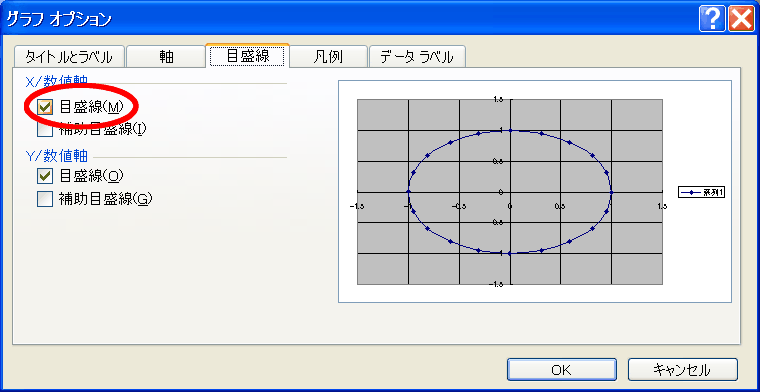Click the chart preview gray plot area
Screen dimensions: 760x392
tap(509, 192)
